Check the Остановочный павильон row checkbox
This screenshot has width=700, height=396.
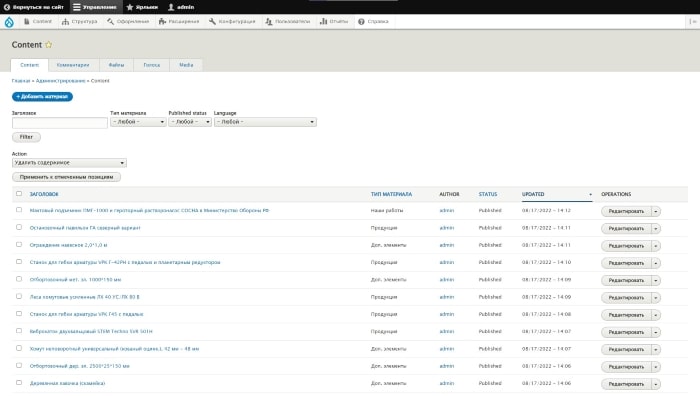coord(19,227)
